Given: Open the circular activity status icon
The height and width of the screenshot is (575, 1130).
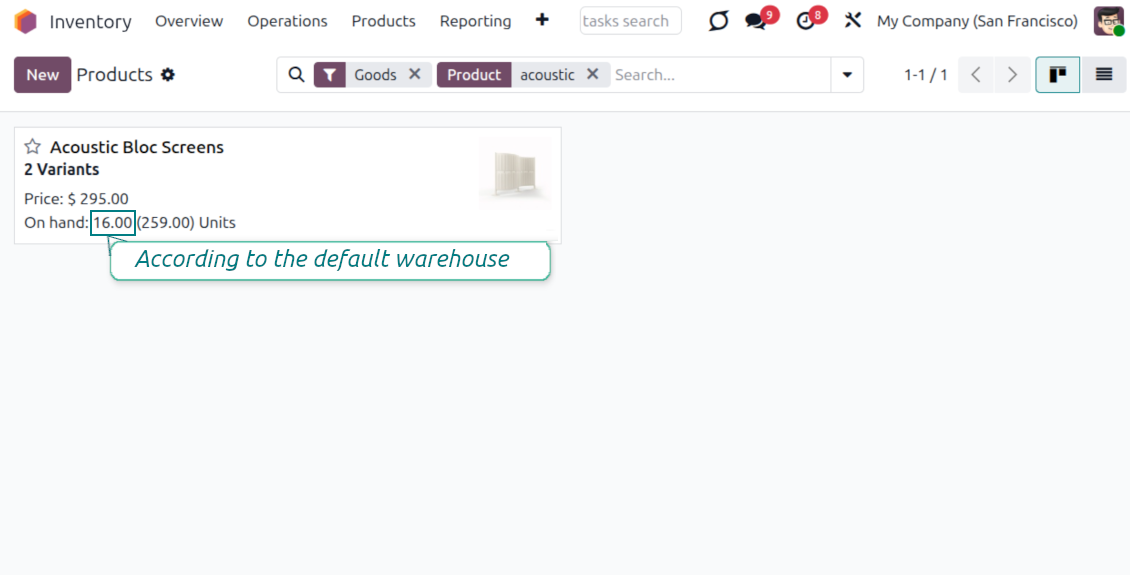Looking at the screenshot, I should pos(719,21).
